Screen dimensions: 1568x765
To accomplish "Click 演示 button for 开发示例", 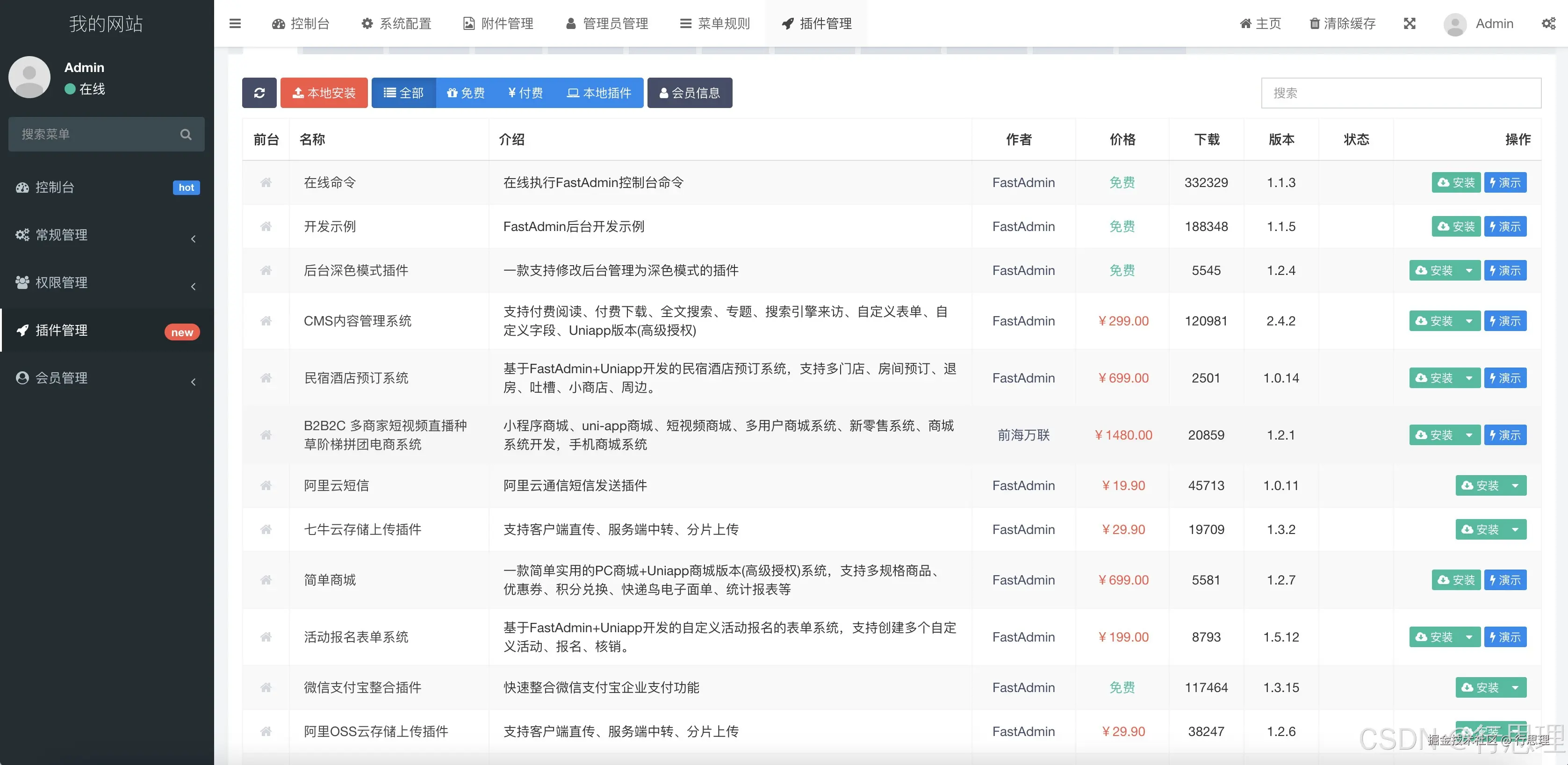I will 1505,226.
